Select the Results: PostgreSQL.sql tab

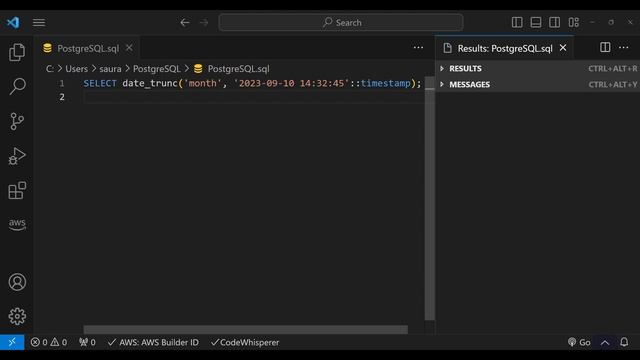505,49
